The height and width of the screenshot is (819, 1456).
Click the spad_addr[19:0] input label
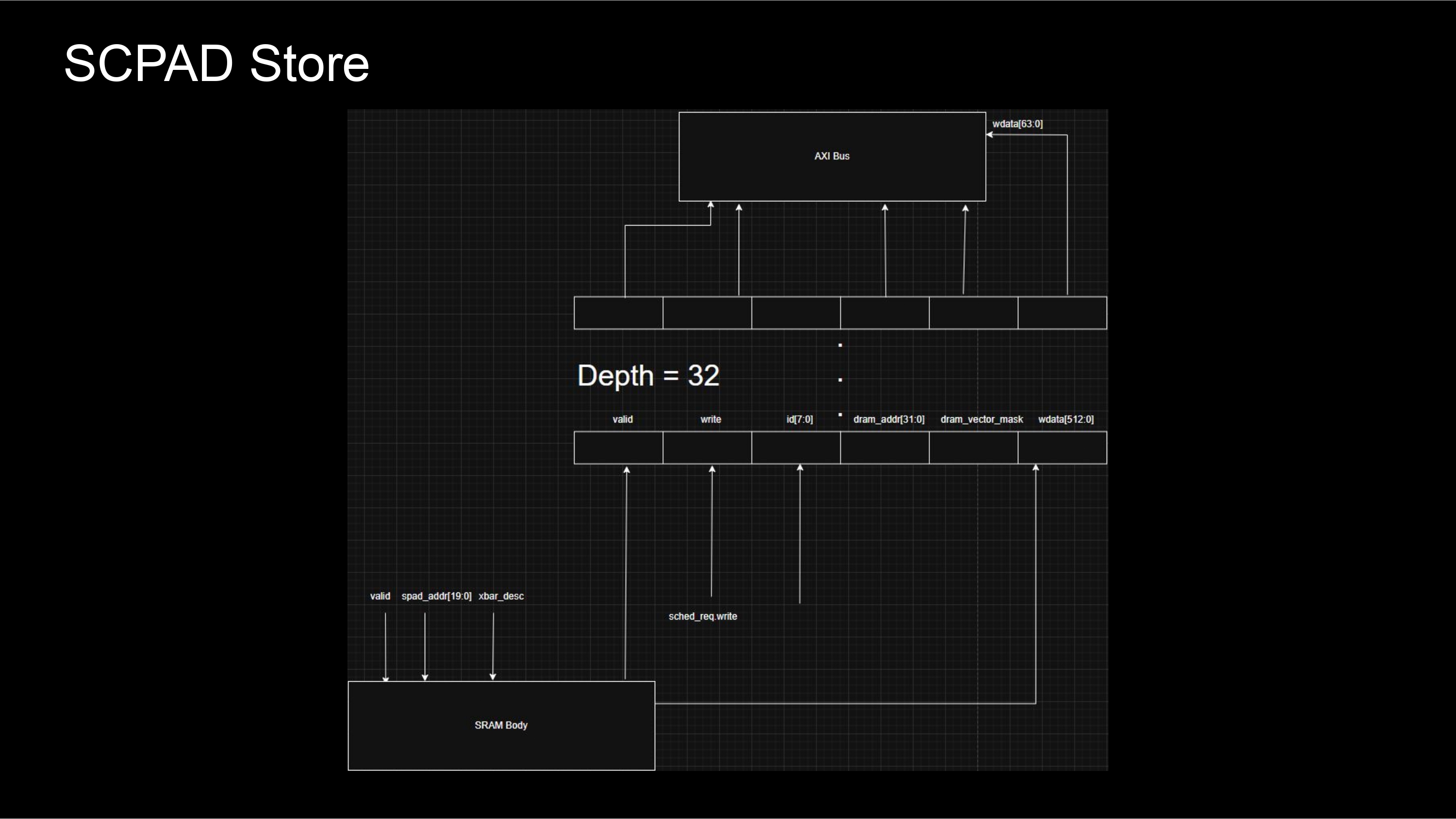tap(436, 596)
